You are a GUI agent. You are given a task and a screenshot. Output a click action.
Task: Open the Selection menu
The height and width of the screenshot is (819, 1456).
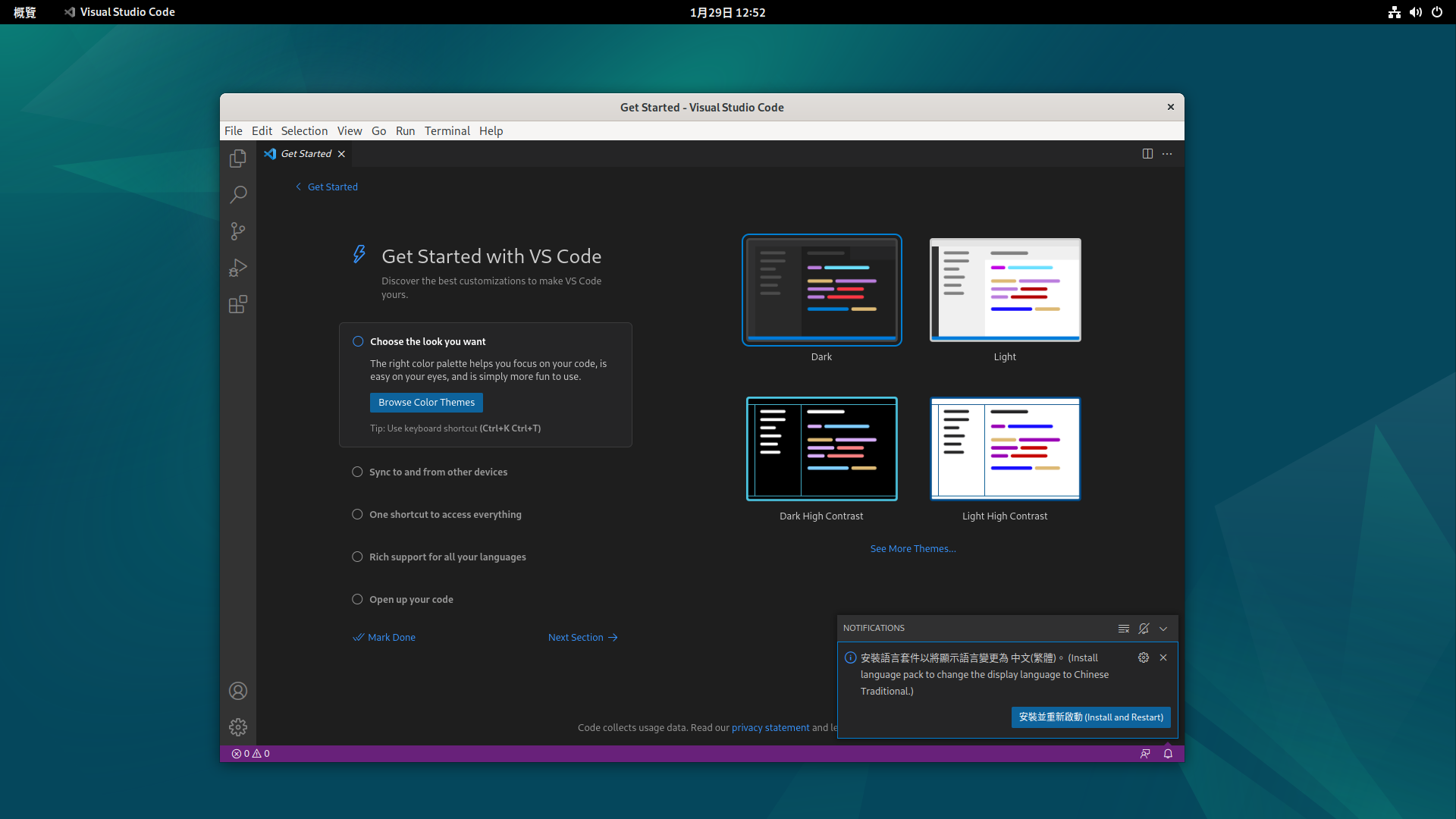[x=304, y=130]
